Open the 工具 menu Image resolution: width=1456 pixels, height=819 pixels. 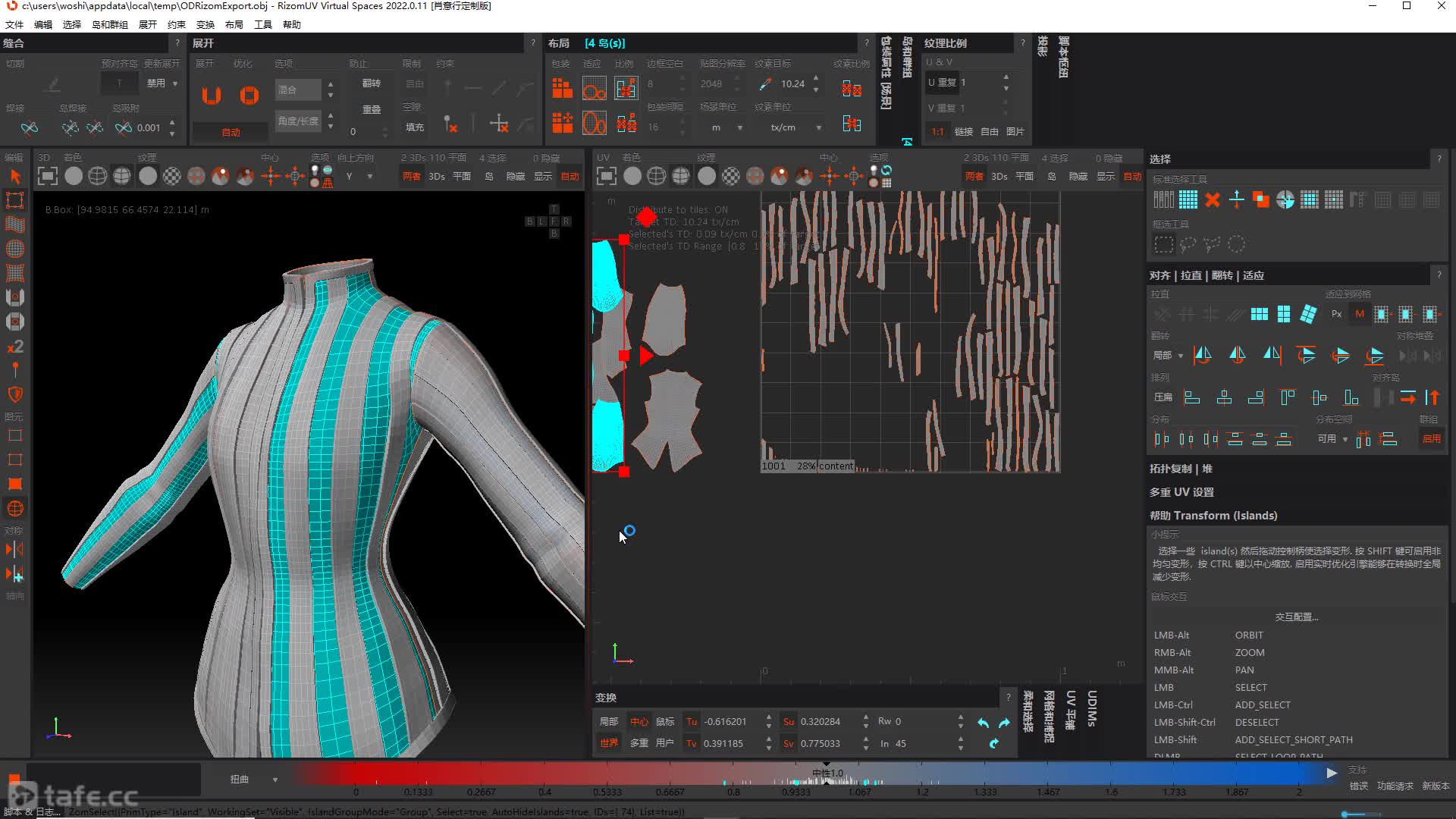click(263, 24)
